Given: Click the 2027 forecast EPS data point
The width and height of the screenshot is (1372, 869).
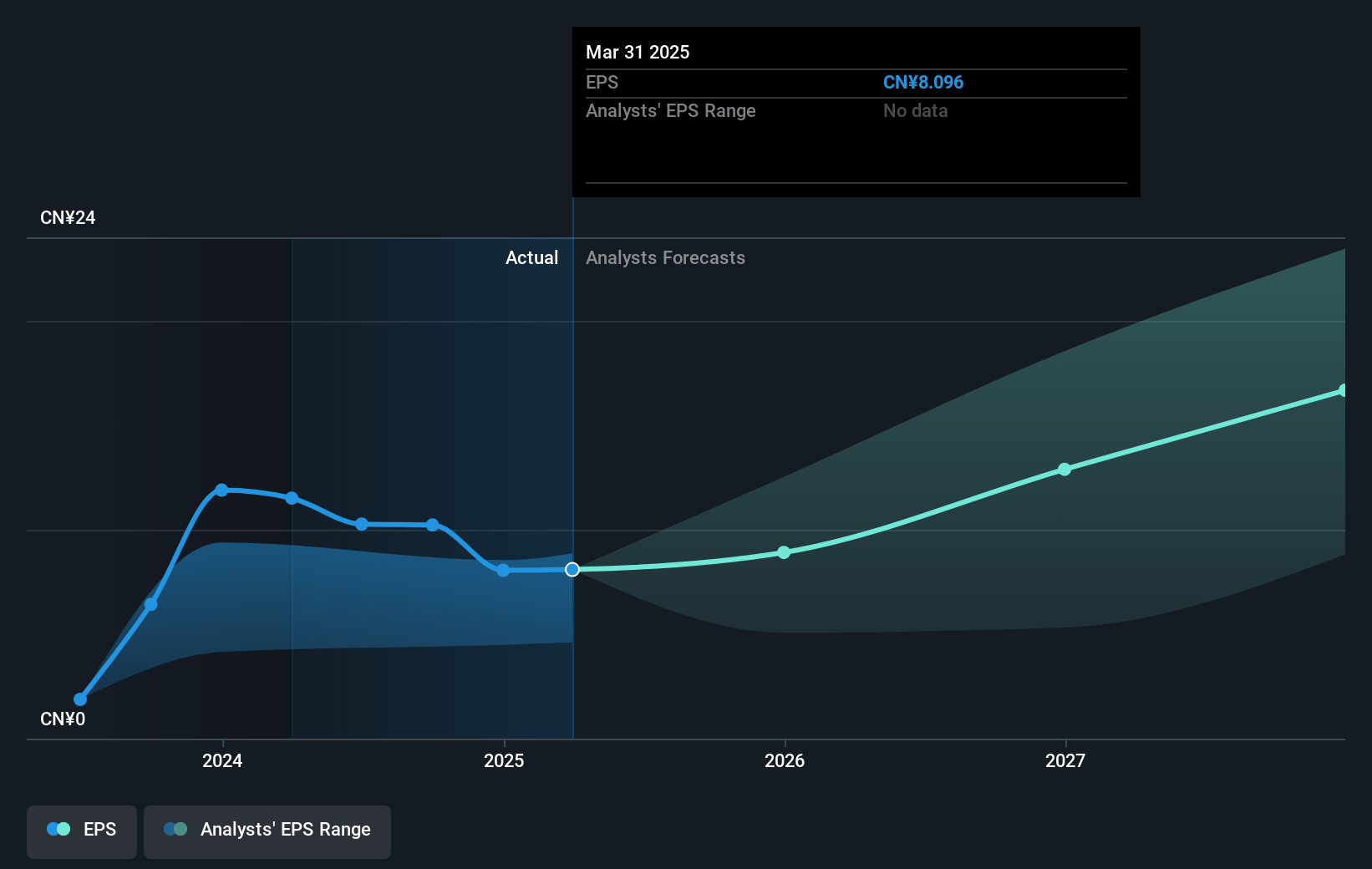Looking at the screenshot, I should pyautogui.click(x=1065, y=470).
